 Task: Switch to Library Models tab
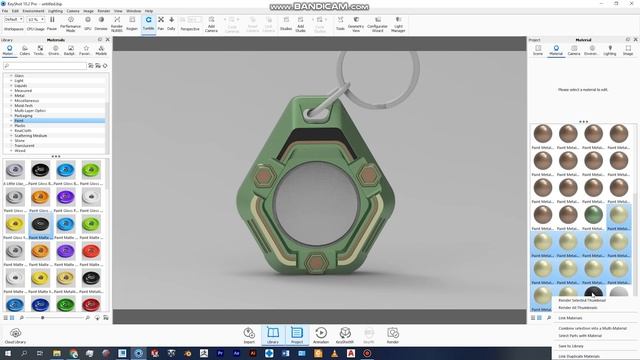point(101,51)
